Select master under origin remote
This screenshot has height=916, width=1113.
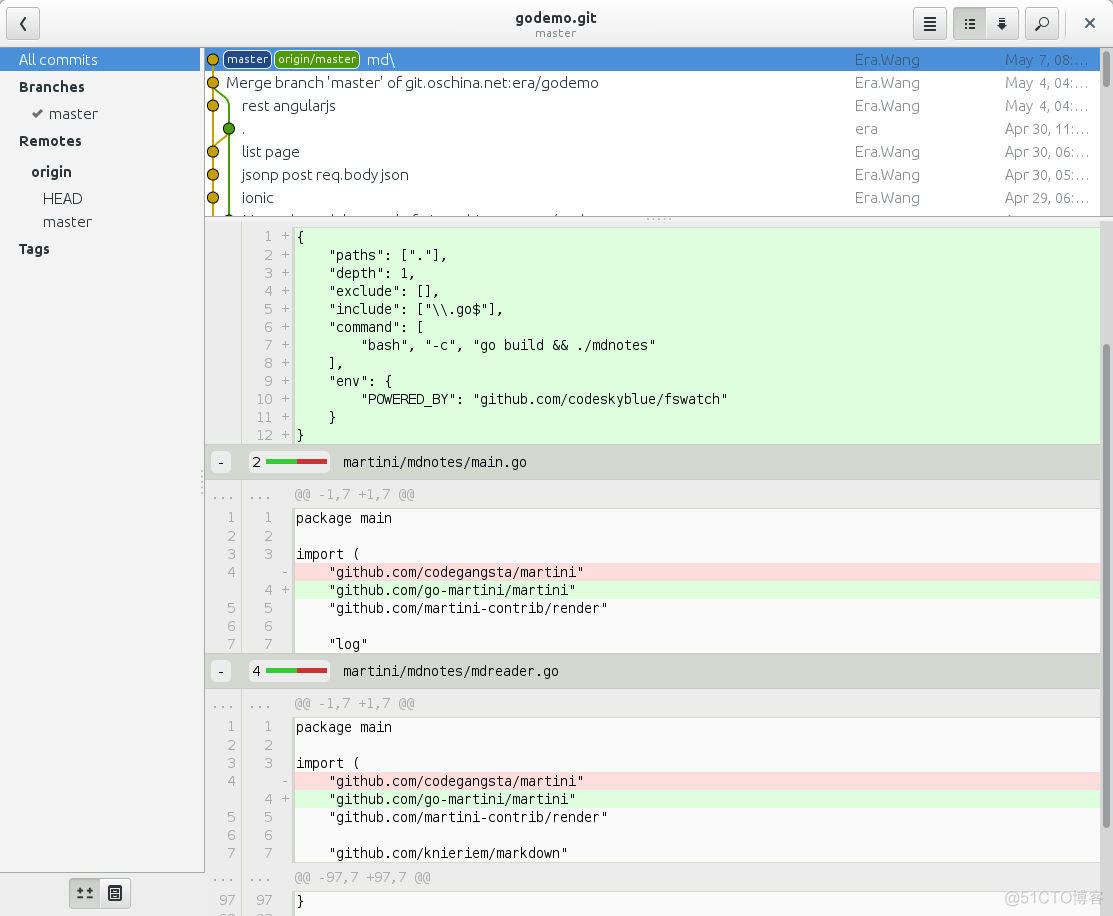pos(67,222)
